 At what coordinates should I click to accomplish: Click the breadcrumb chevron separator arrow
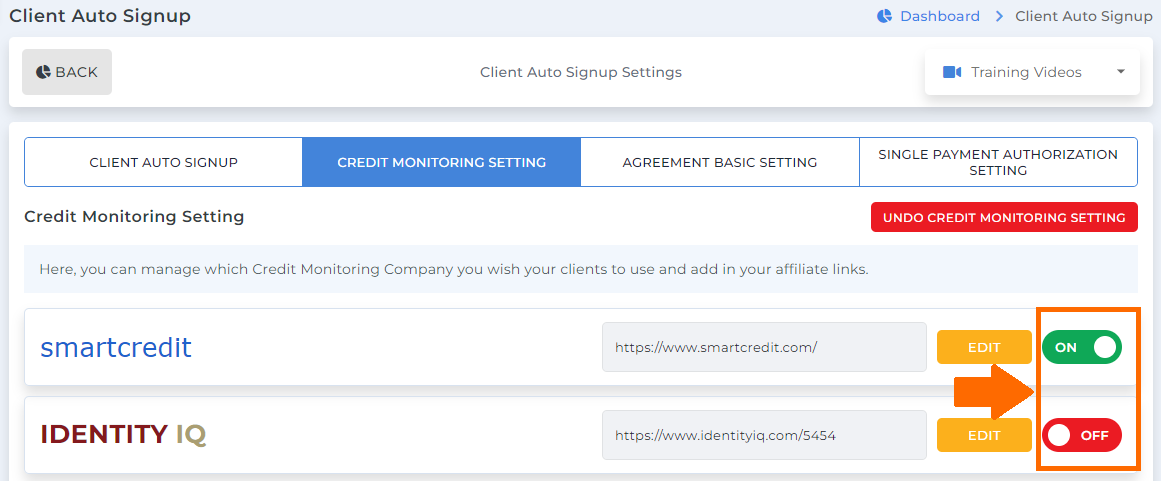(998, 16)
